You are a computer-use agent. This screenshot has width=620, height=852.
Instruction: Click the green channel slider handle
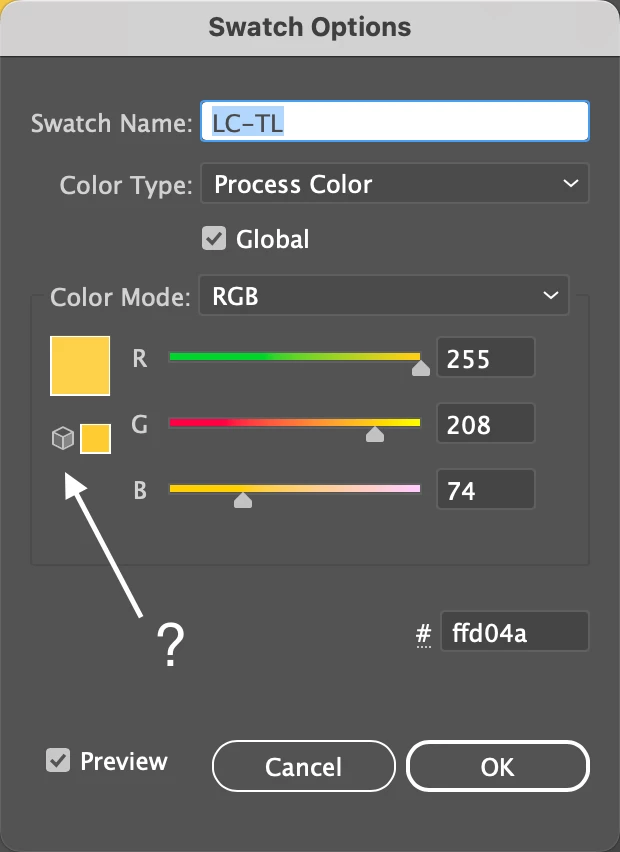pyautogui.click(x=375, y=434)
